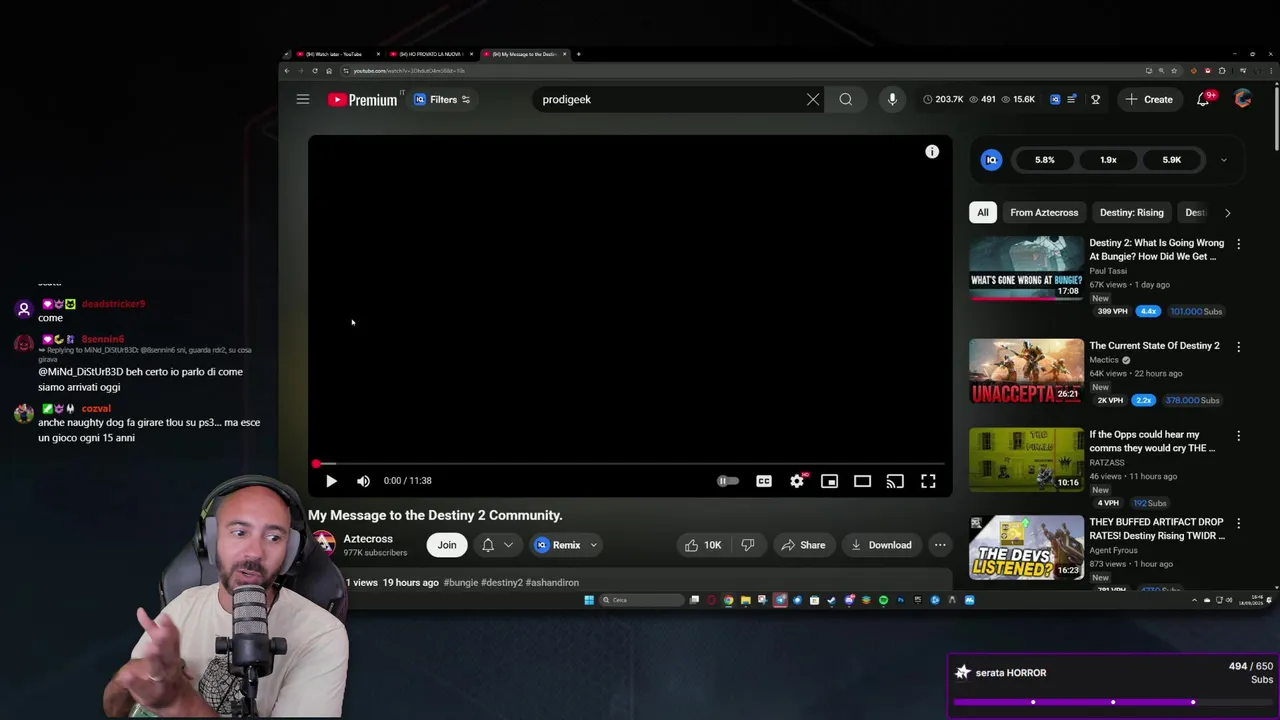Open options for RATZASS video
Viewport: 1280px width, 720px height.
[1238, 436]
